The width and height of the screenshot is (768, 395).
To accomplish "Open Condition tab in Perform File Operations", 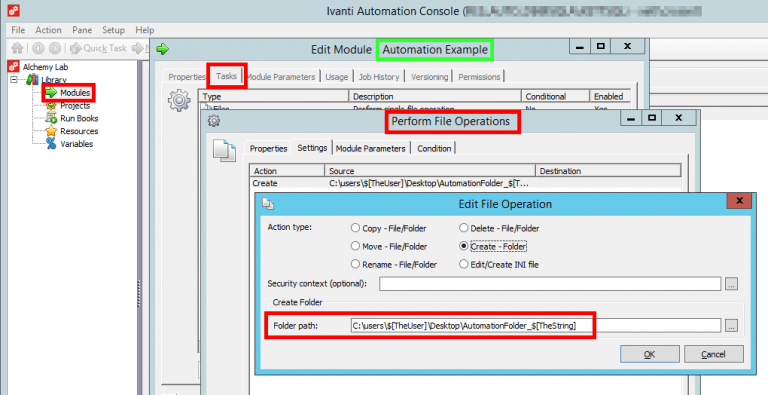I will (x=434, y=148).
